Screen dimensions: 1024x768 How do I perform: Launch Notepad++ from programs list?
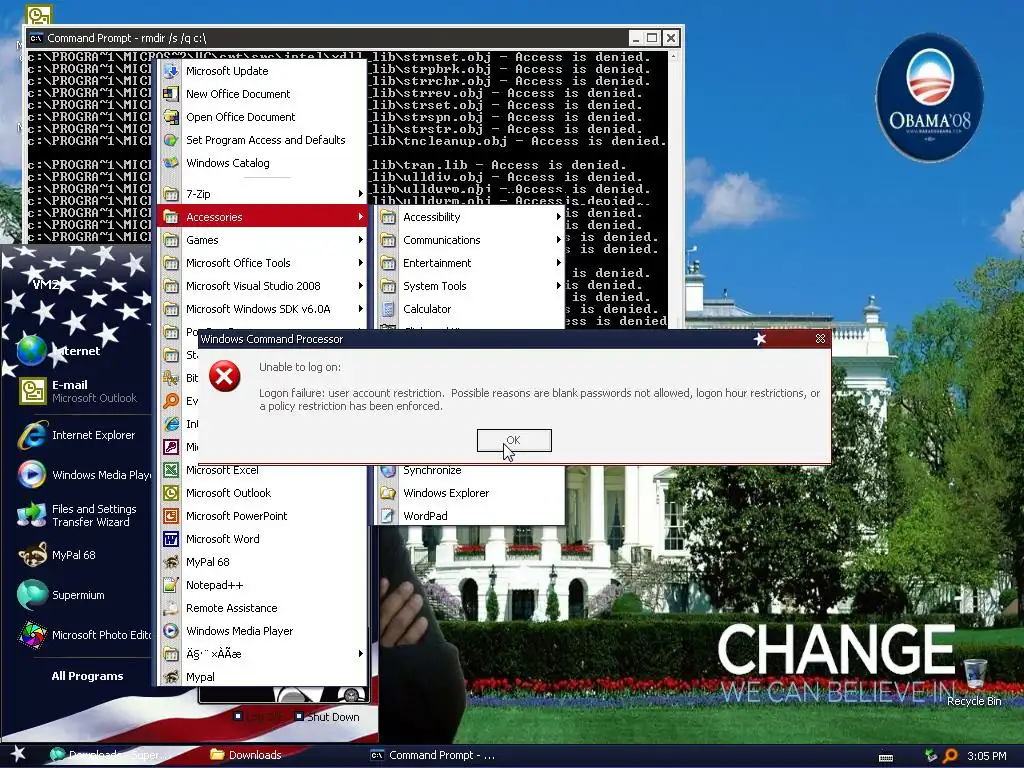pyautogui.click(x=263, y=585)
